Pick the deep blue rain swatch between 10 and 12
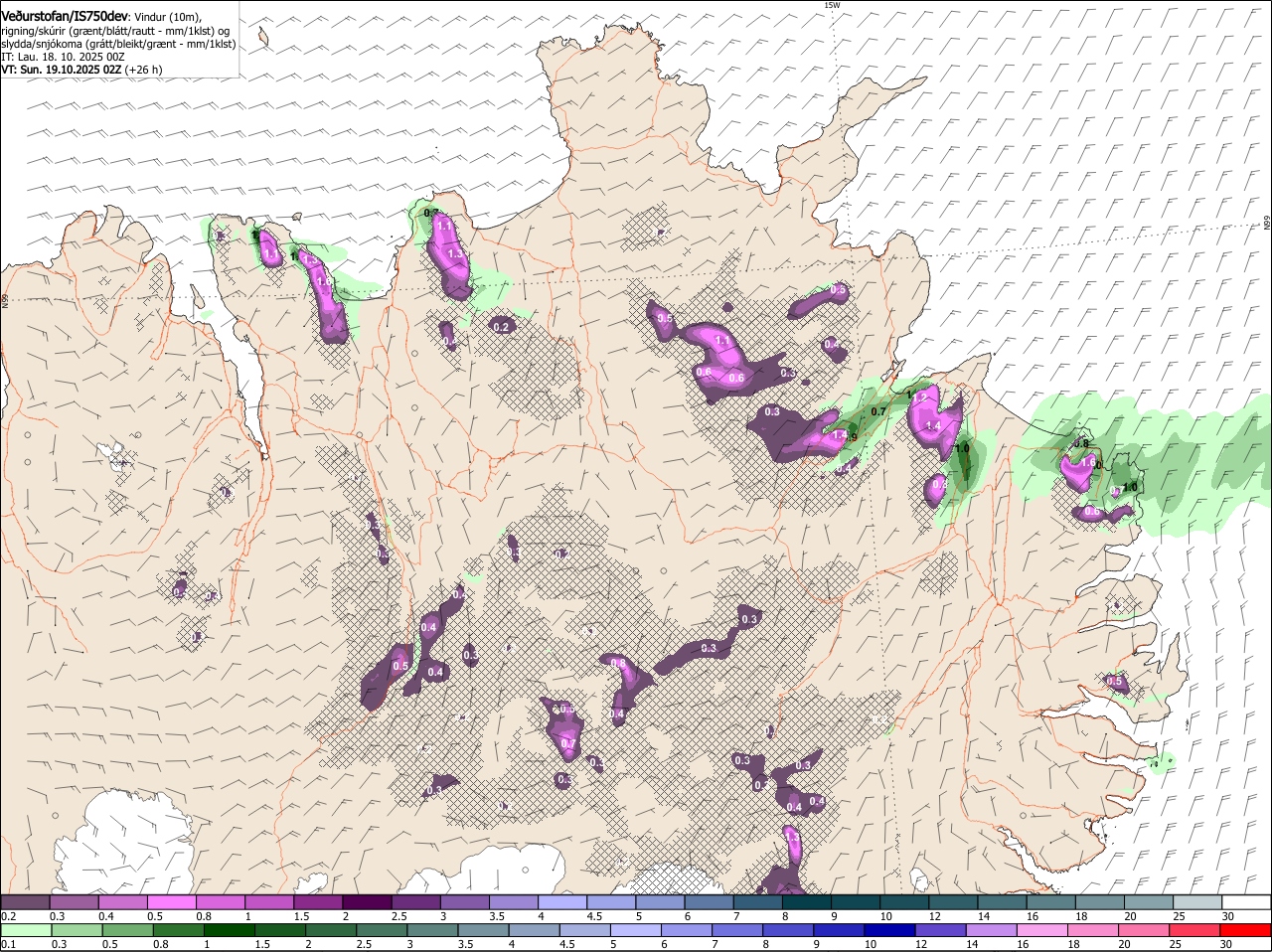Image resolution: width=1272 pixels, height=952 pixels. [890, 929]
